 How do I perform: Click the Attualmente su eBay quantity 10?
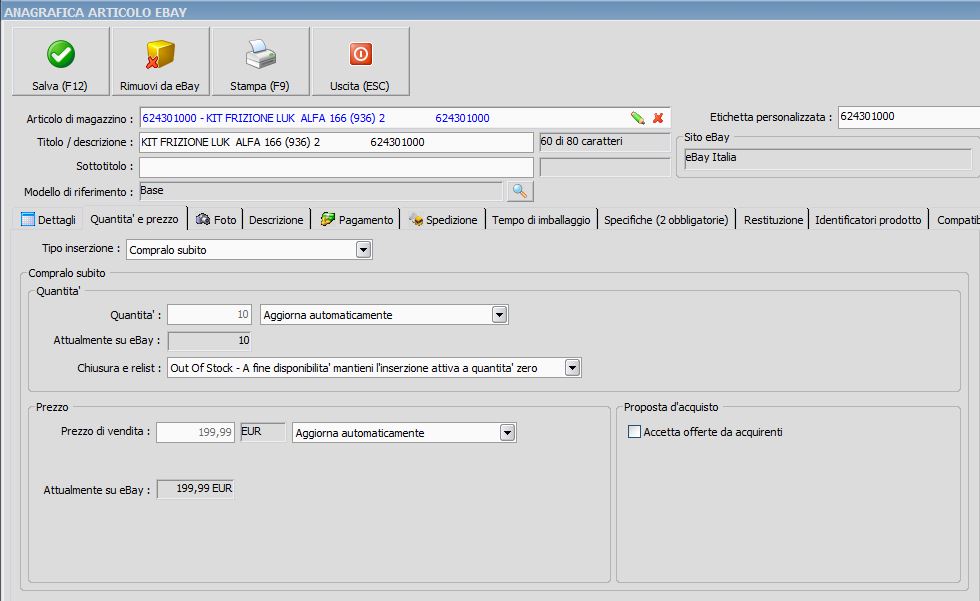coord(209,340)
